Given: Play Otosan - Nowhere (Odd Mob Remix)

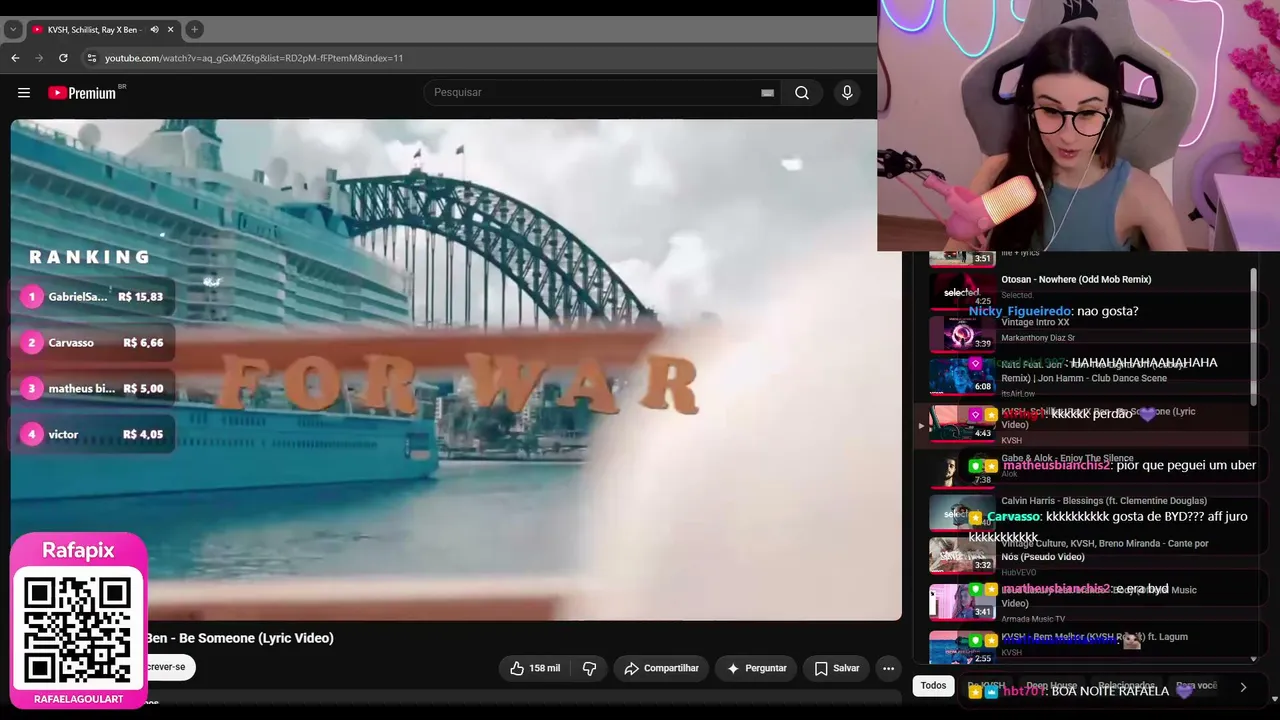Looking at the screenshot, I should click(x=1076, y=280).
